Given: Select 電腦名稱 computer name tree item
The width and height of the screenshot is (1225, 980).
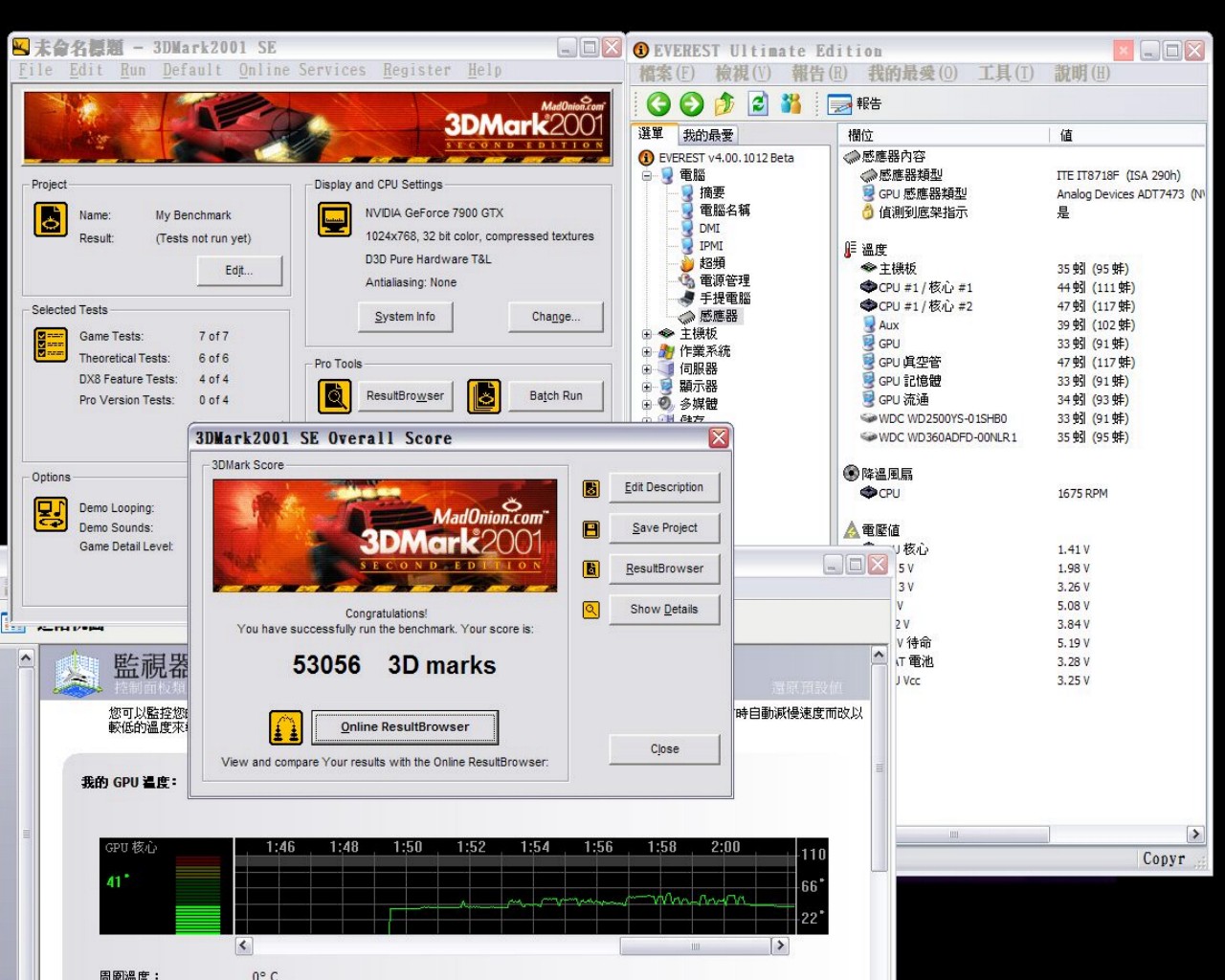Looking at the screenshot, I should (715, 210).
